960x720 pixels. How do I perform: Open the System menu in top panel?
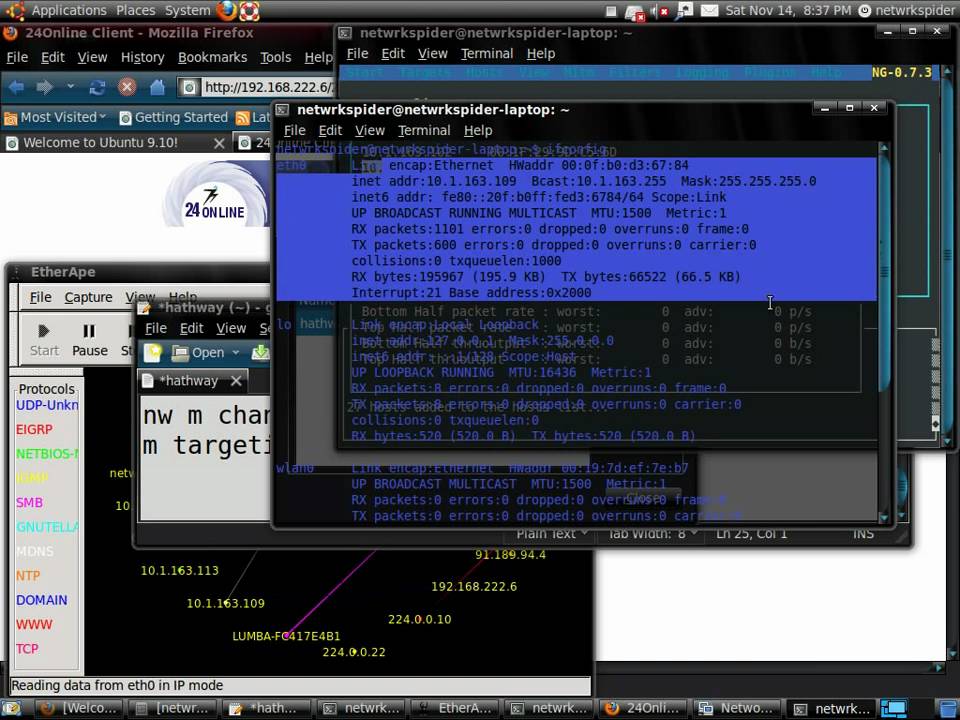[x=187, y=10]
